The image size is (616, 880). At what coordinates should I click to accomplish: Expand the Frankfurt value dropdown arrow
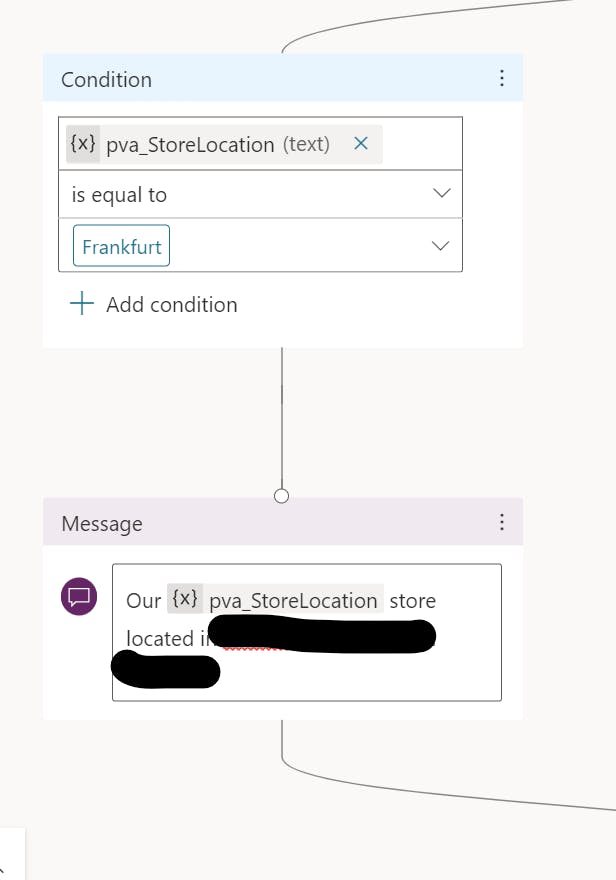tap(440, 246)
